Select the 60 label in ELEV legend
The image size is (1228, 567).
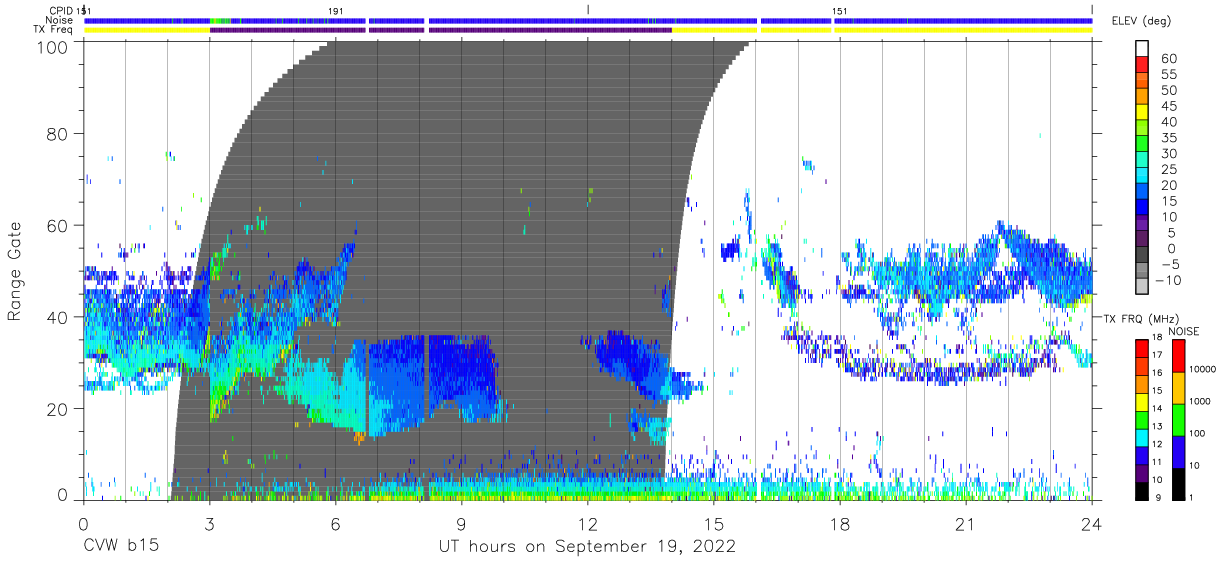[1167, 59]
